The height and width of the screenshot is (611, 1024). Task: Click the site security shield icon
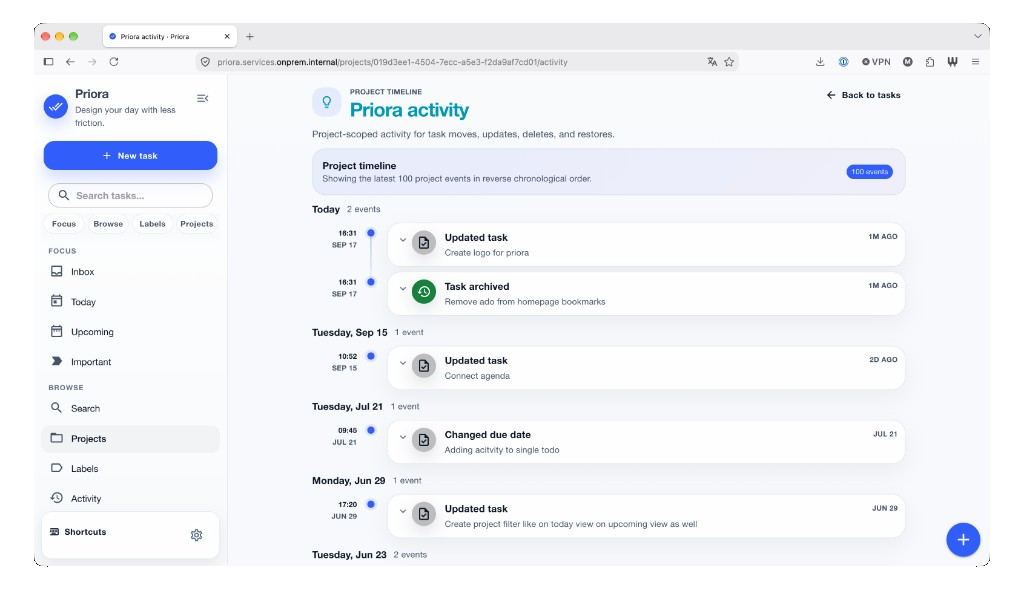[x=205, y=62]
